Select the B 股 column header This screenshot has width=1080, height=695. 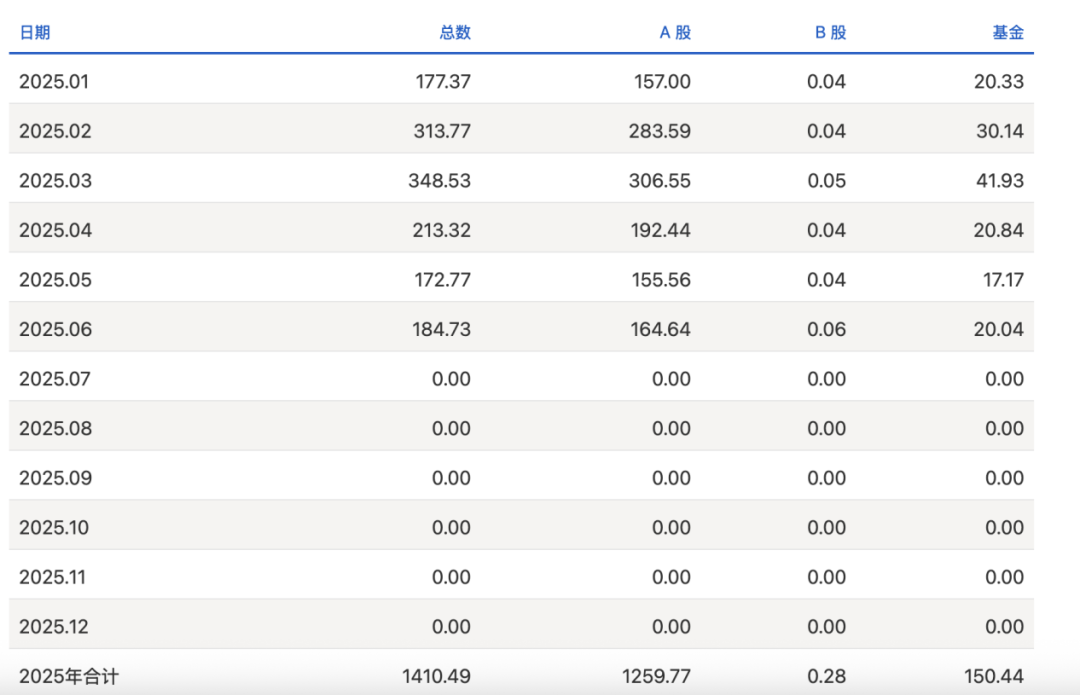(x=830, y=32)
